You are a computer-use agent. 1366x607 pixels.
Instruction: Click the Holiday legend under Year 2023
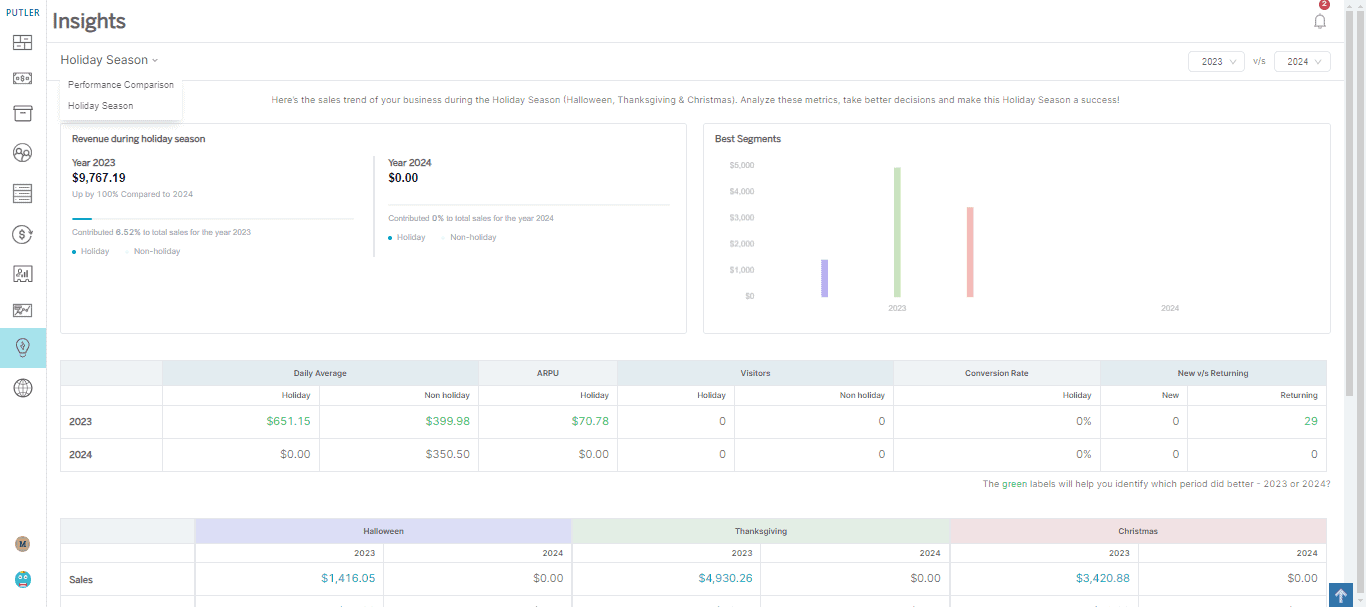coord(90,251)
